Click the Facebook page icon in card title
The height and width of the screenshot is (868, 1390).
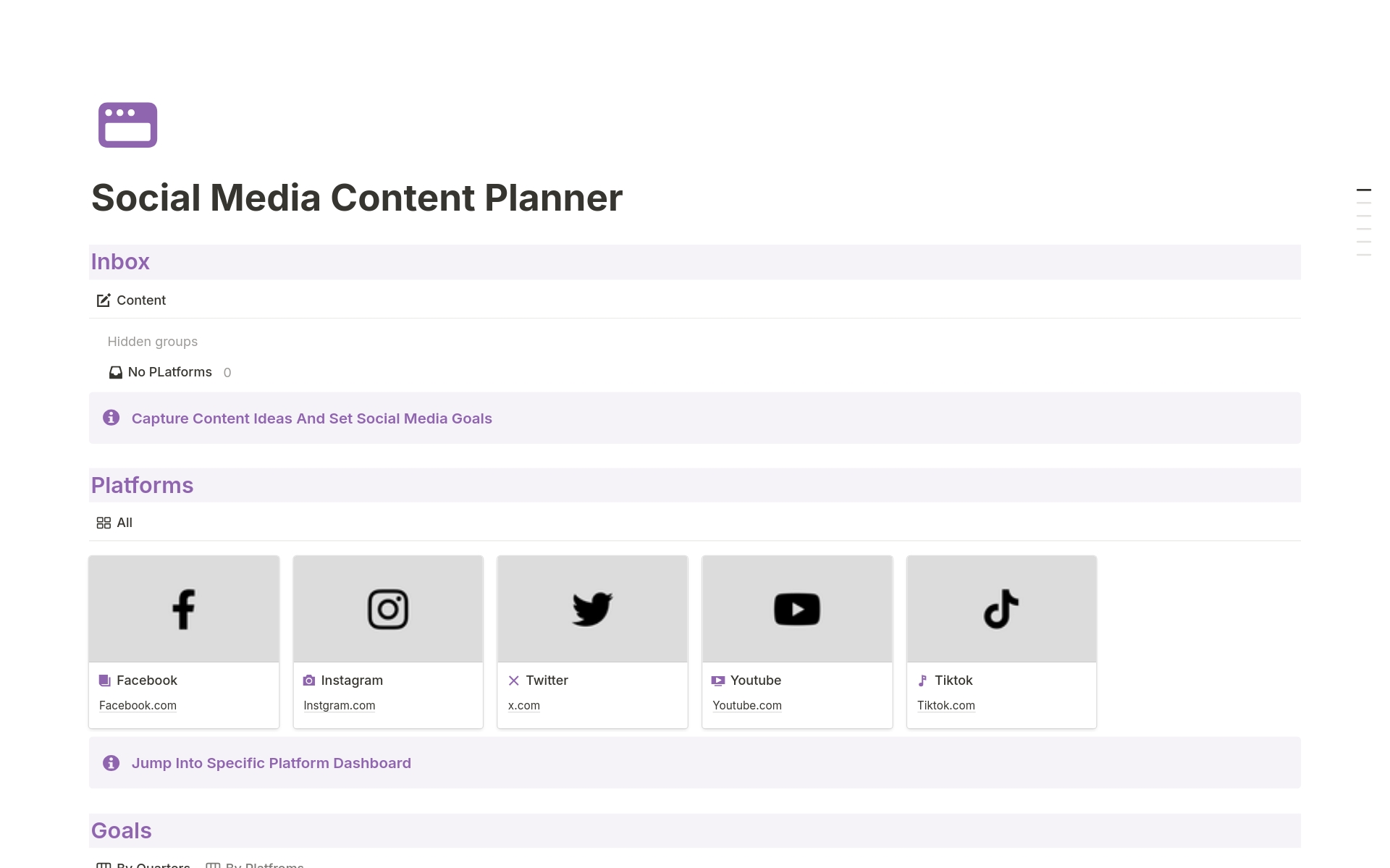click(x=104, y=681)
